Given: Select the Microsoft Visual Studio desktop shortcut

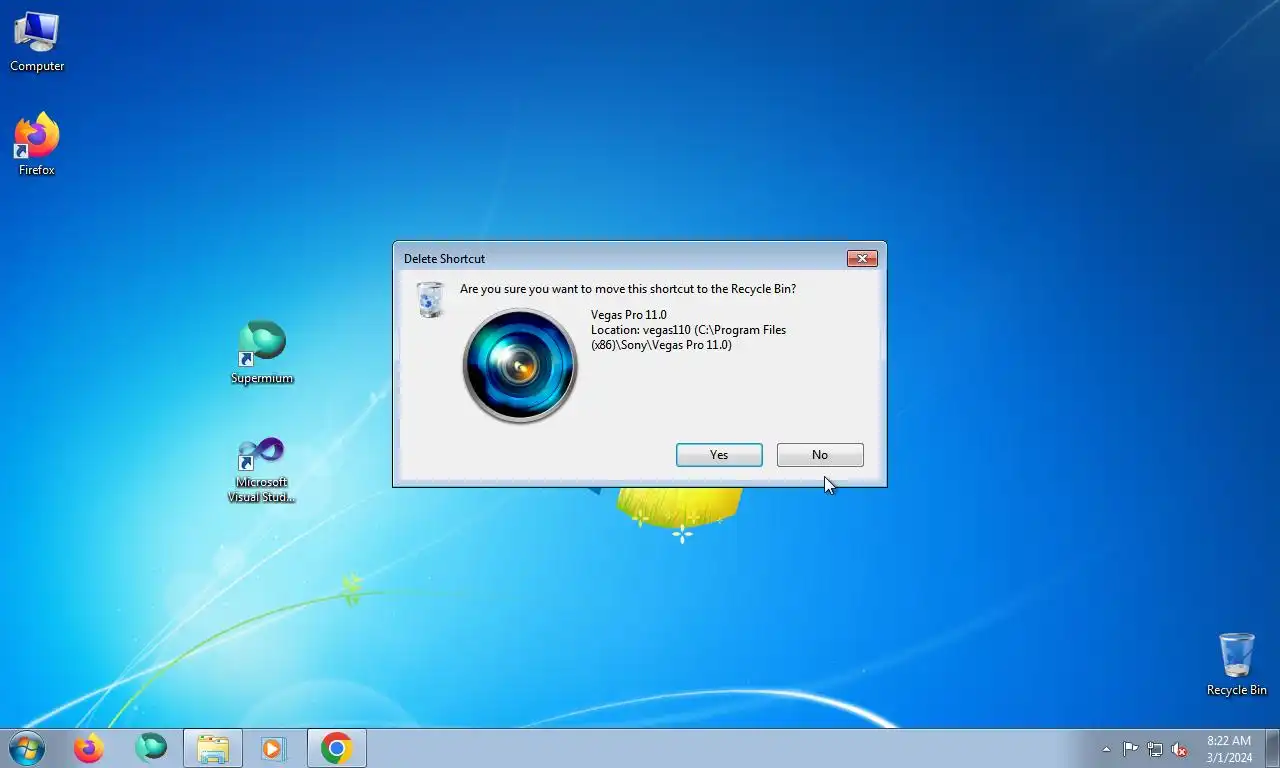Looking at the screenshot, I should 262,470.
